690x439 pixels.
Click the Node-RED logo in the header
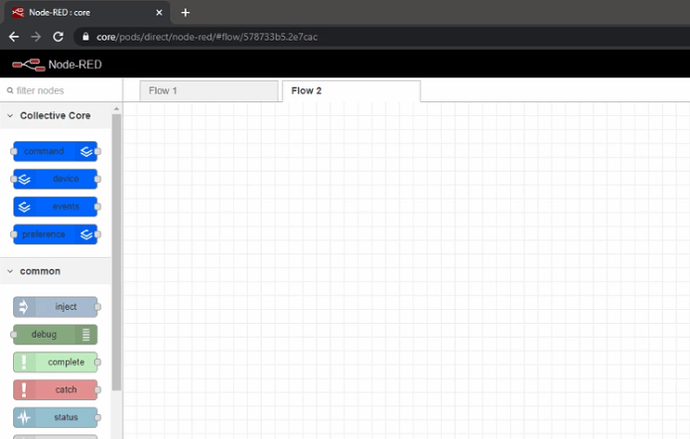tap(28, 65)
